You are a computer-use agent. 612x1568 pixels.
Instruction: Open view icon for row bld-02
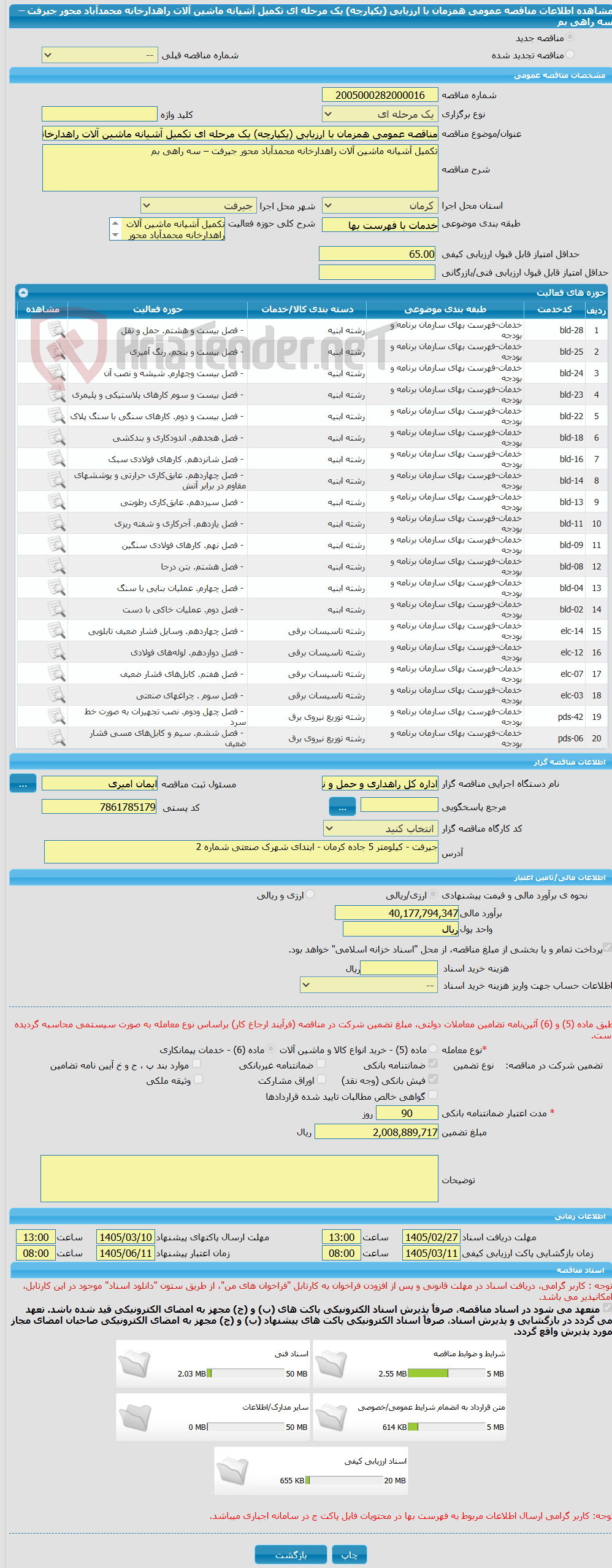[56, 609]
